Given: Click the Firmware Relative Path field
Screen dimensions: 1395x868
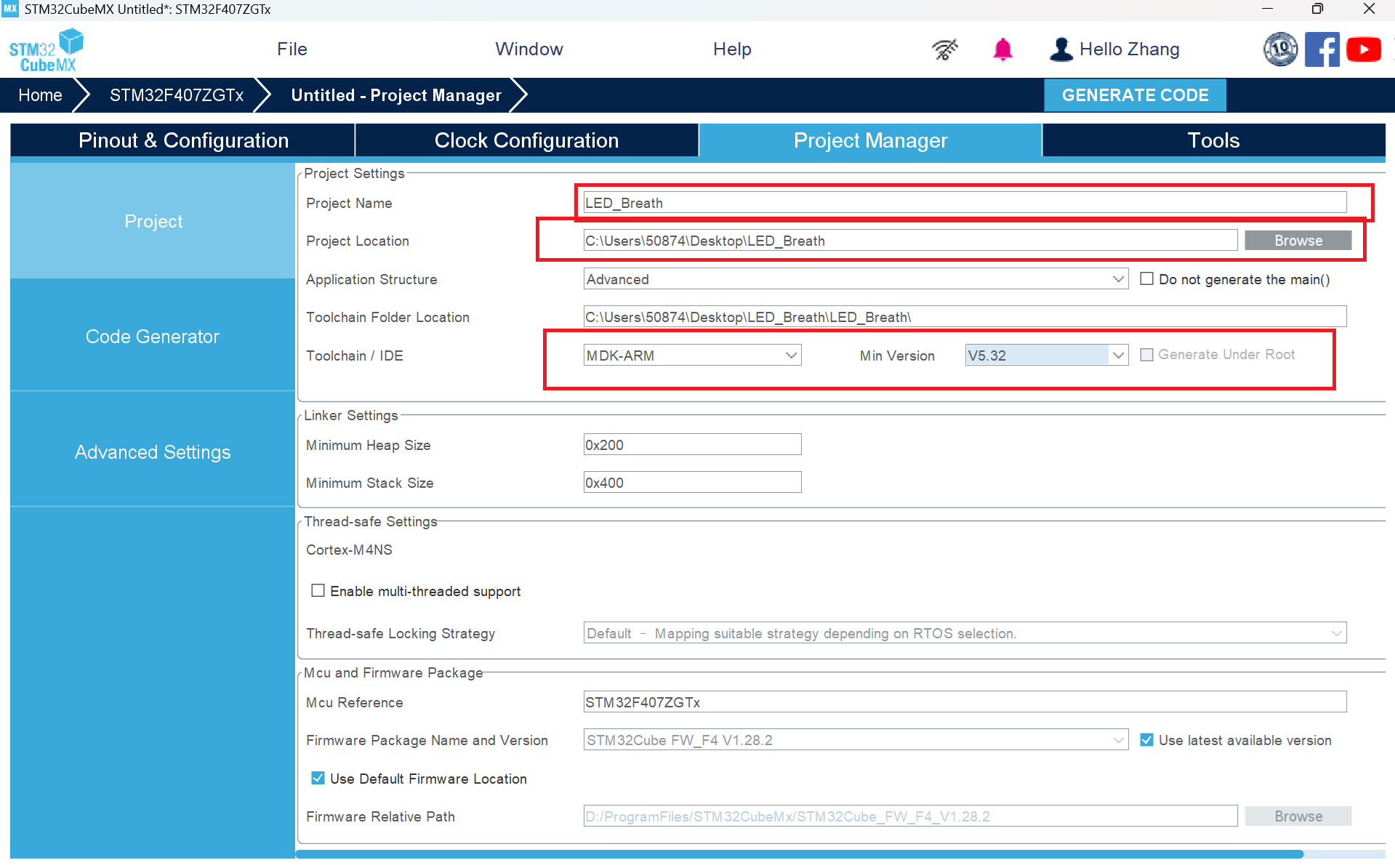Looking at the screenshot, I should click(910, 816).
